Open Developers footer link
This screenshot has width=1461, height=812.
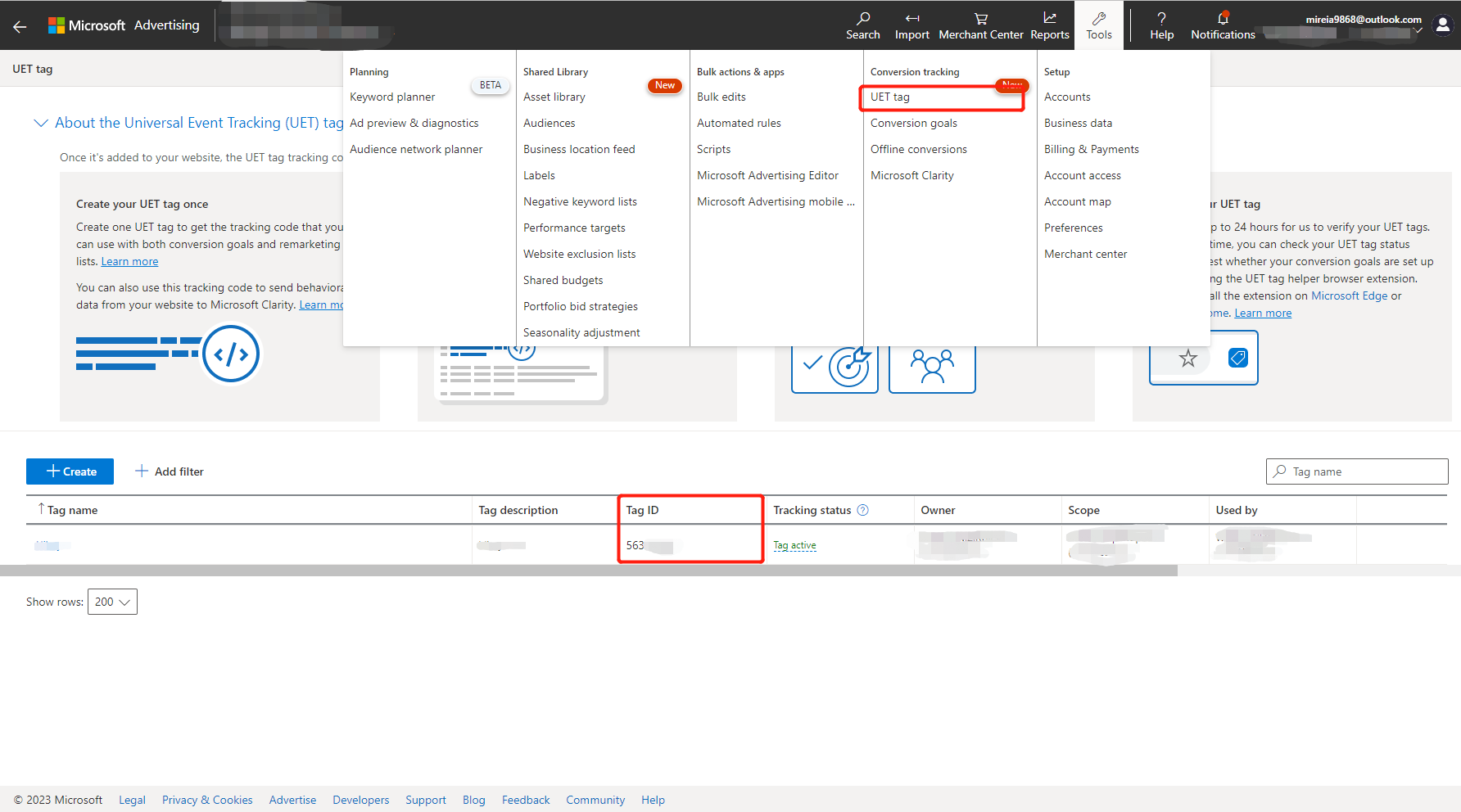pos(360,800)
